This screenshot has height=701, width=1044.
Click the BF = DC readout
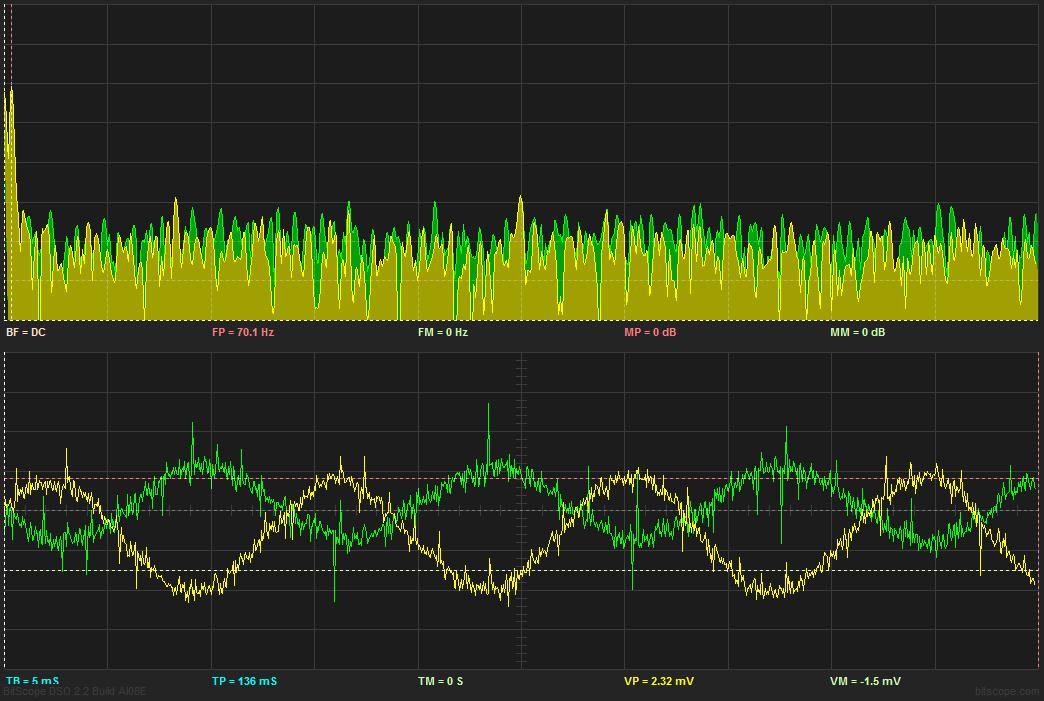[26, 332]
